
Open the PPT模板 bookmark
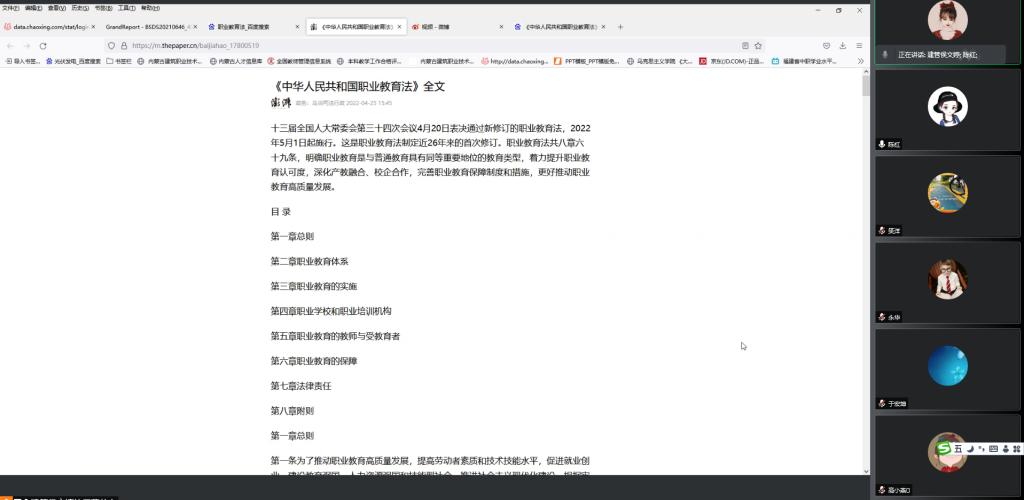click(586, 61)
